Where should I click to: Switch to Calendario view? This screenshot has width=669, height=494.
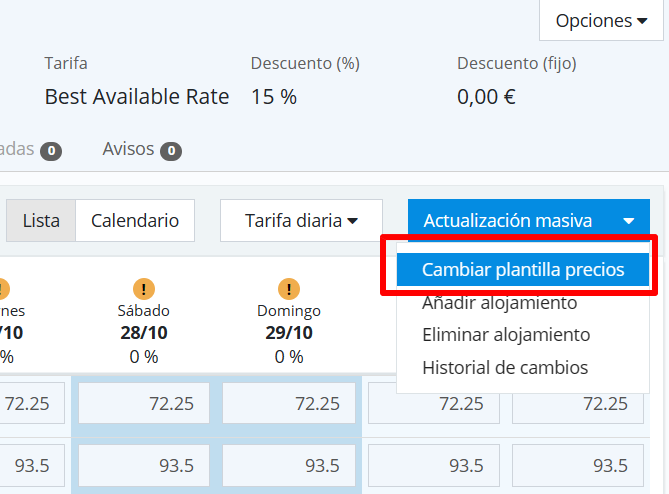tap(135, 221)
